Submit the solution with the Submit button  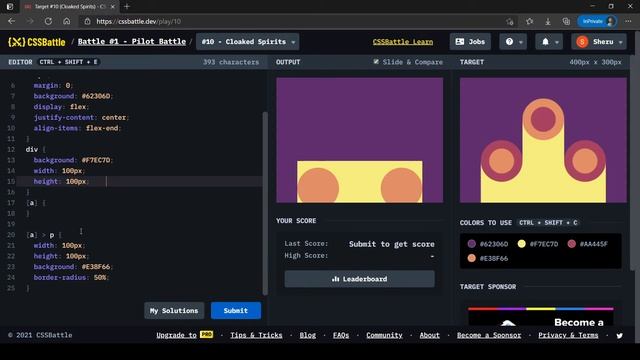(x=236, y=311)
